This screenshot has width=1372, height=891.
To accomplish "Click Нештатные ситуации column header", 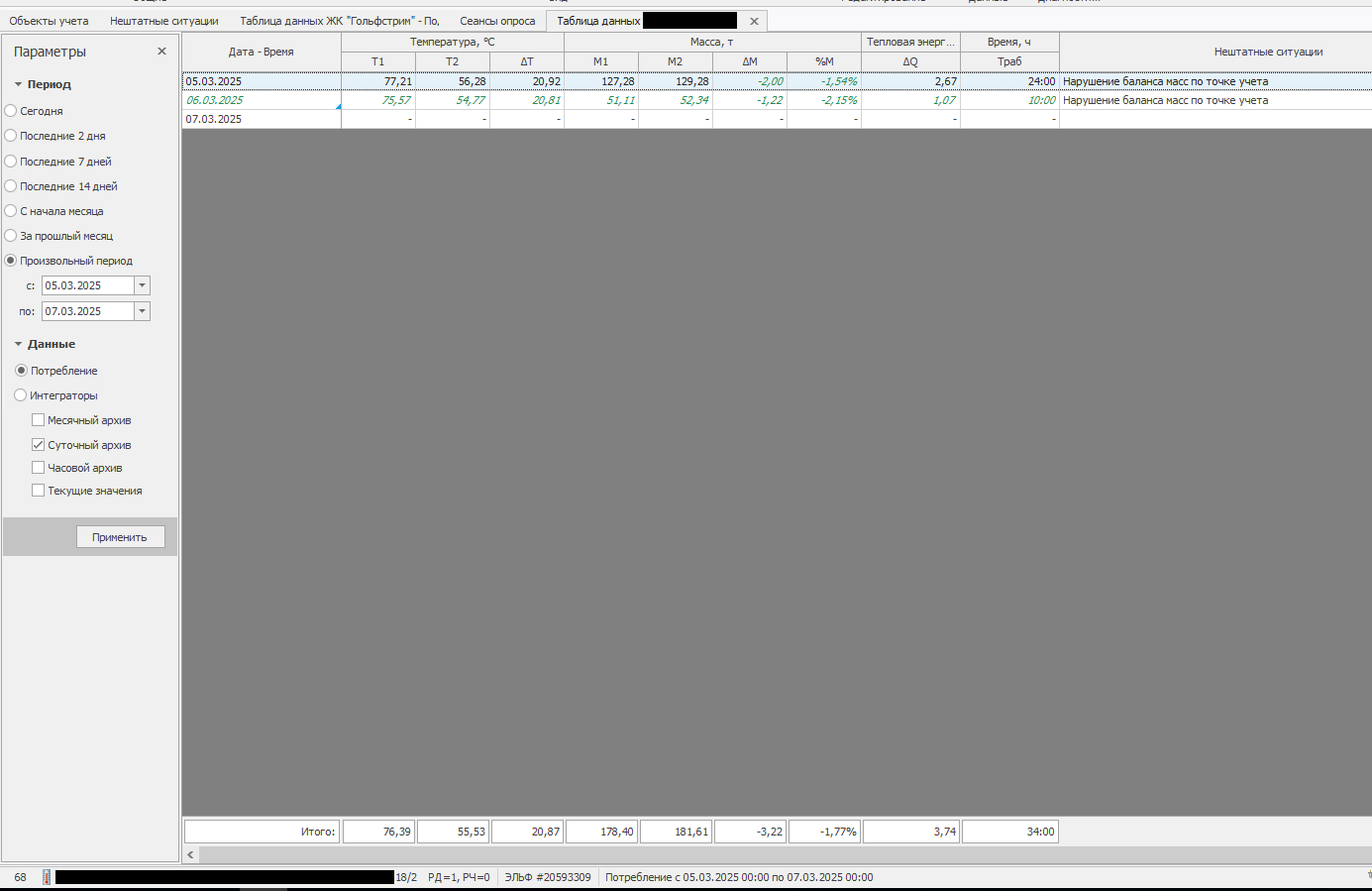I will click(1268, 52).
